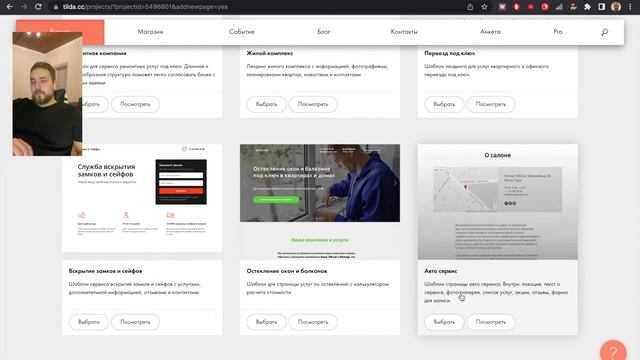Click Выбрать under Жилой комплекс
640x360 pixels.
(266, 104)
